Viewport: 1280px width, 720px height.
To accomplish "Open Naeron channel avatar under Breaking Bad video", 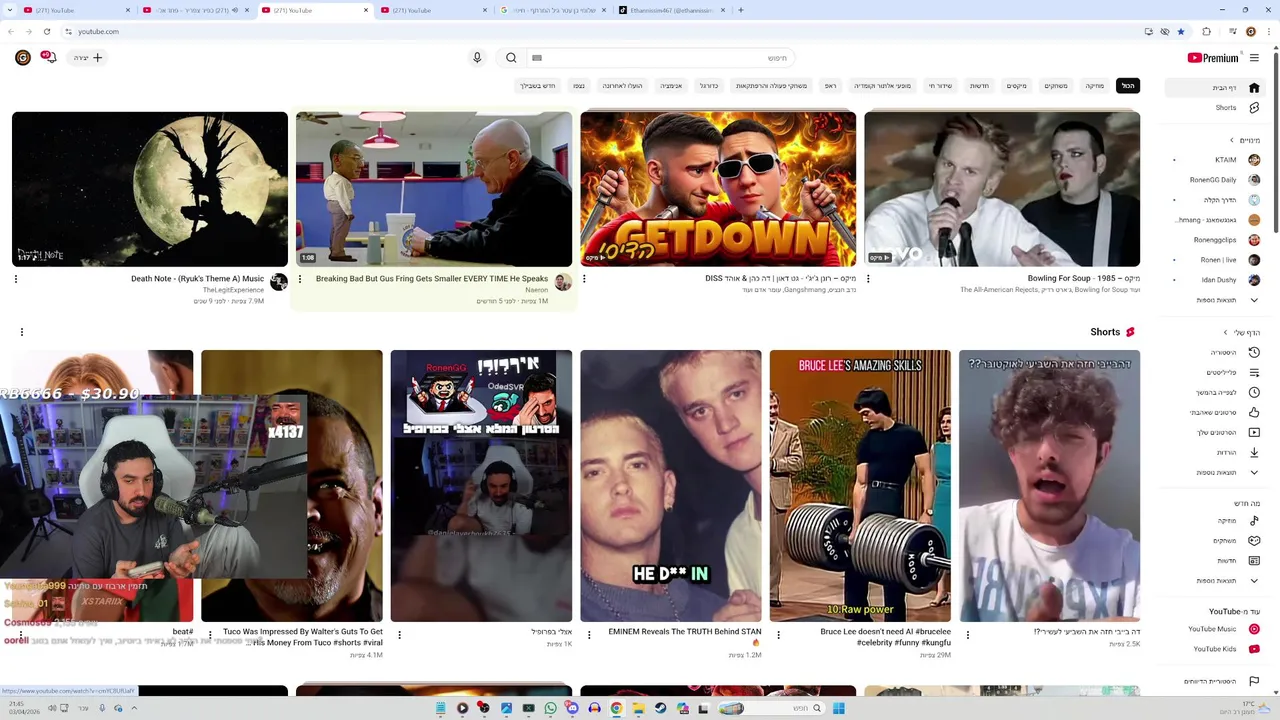I will [563, 283].
